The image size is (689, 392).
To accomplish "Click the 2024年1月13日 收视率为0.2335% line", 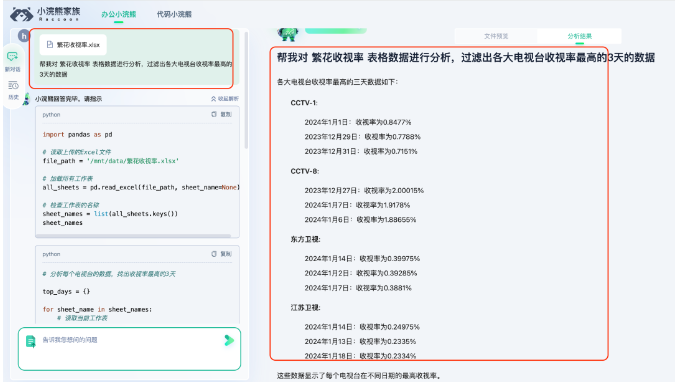I will coord(360,341).
